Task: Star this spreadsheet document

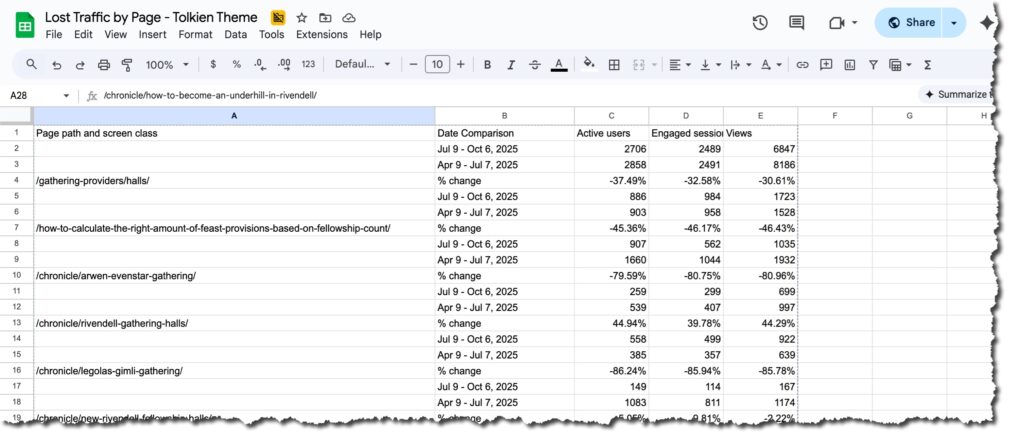Action: (x=302, y=18)
